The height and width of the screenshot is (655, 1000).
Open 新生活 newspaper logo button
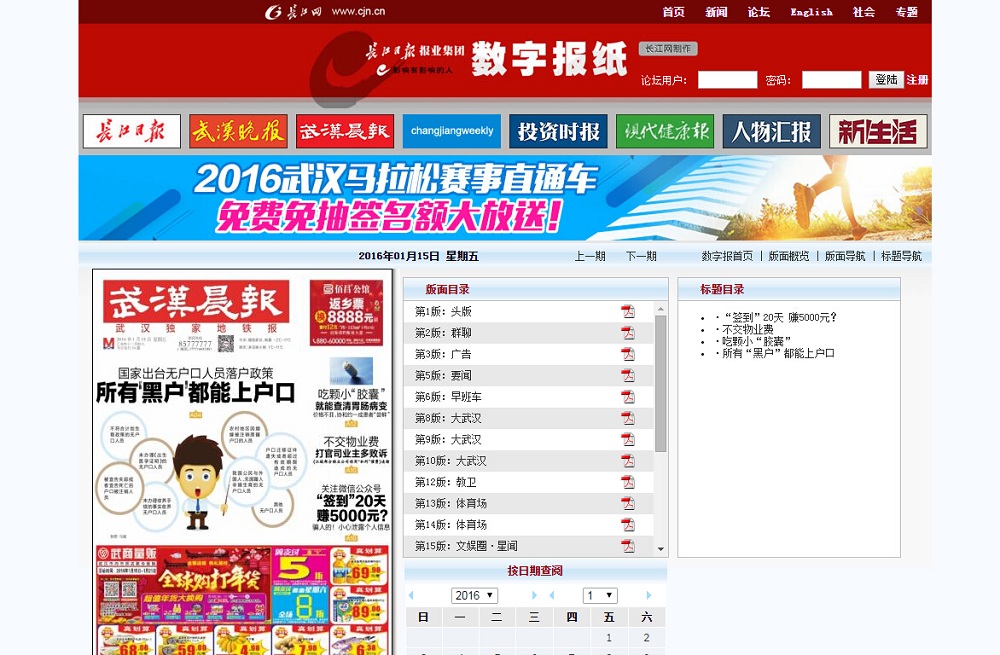pos(878,131)
